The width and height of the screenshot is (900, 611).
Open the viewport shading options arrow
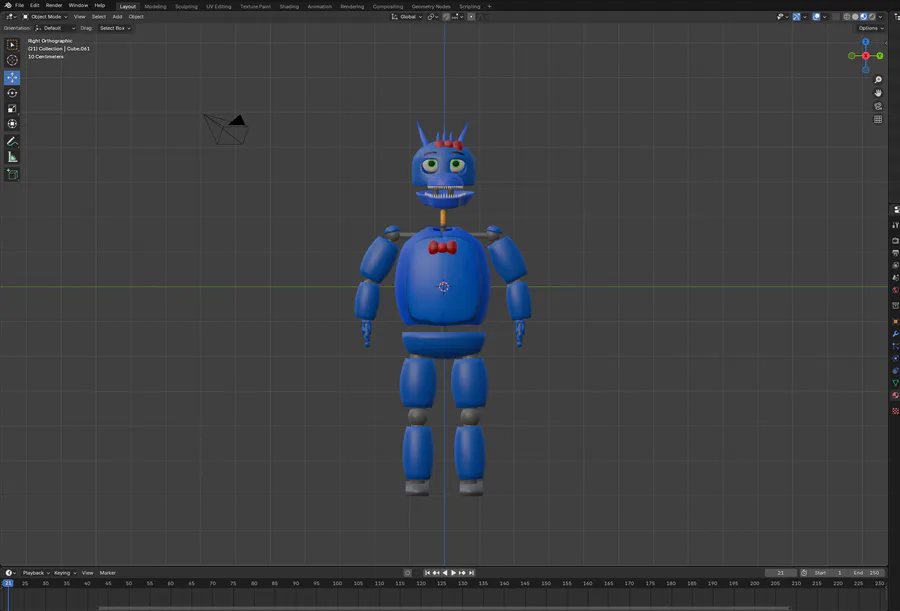pos(880,17)
